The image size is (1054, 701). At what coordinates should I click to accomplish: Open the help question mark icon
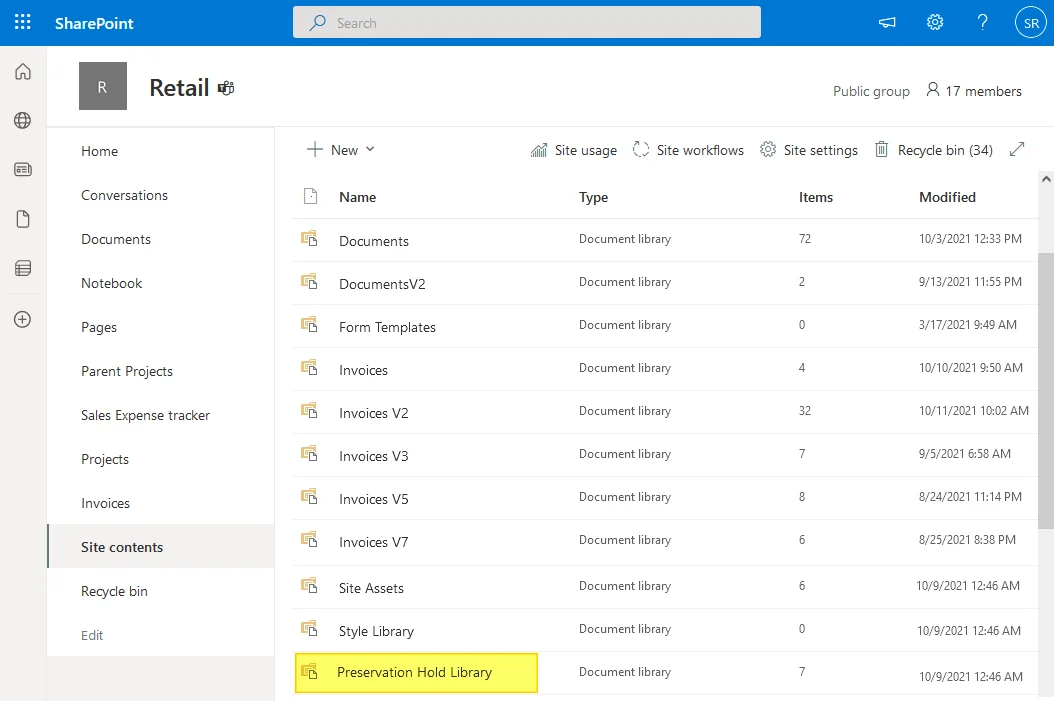(982, 22)
